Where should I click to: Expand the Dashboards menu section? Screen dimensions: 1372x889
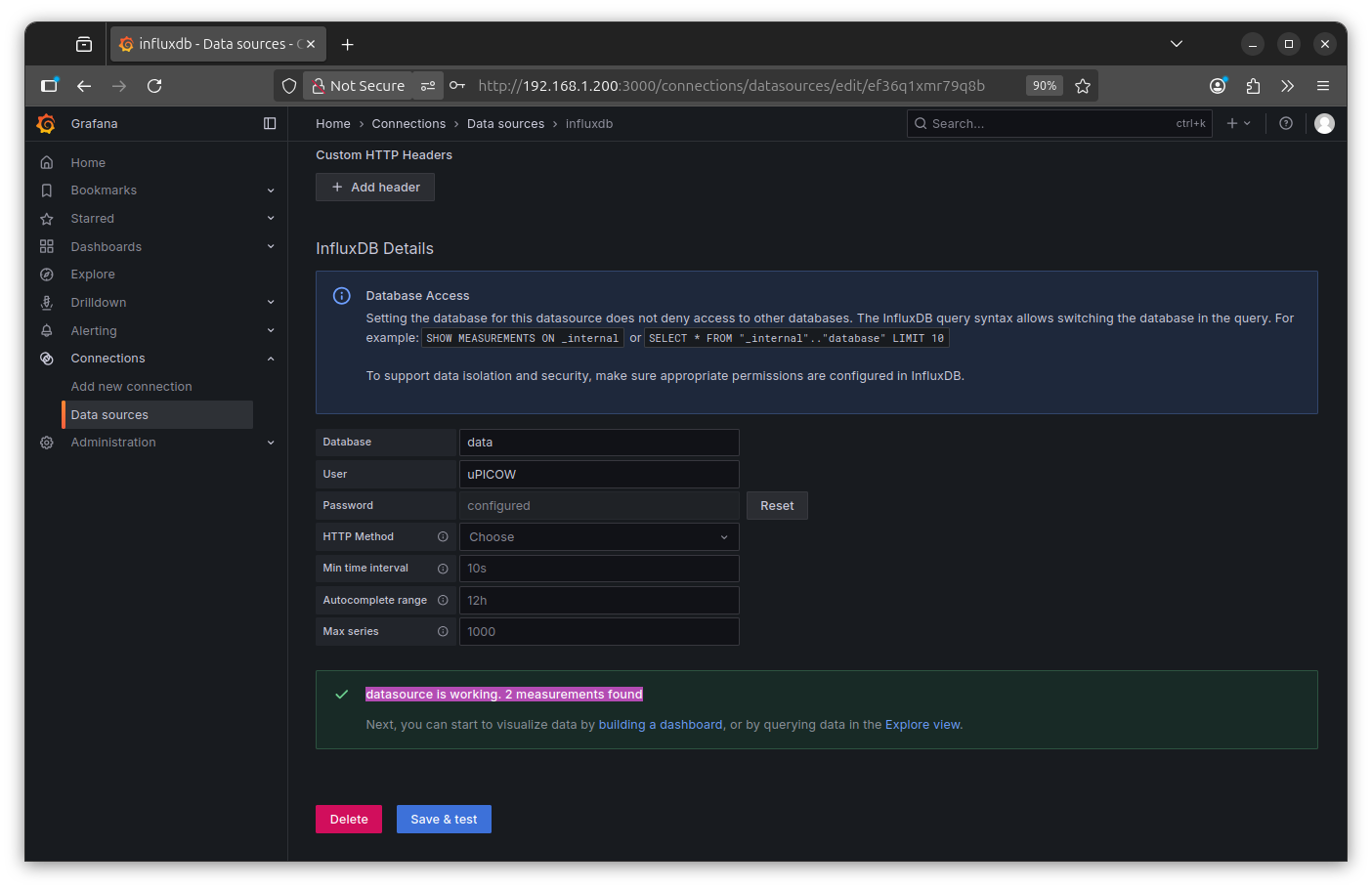pos(271,247)
